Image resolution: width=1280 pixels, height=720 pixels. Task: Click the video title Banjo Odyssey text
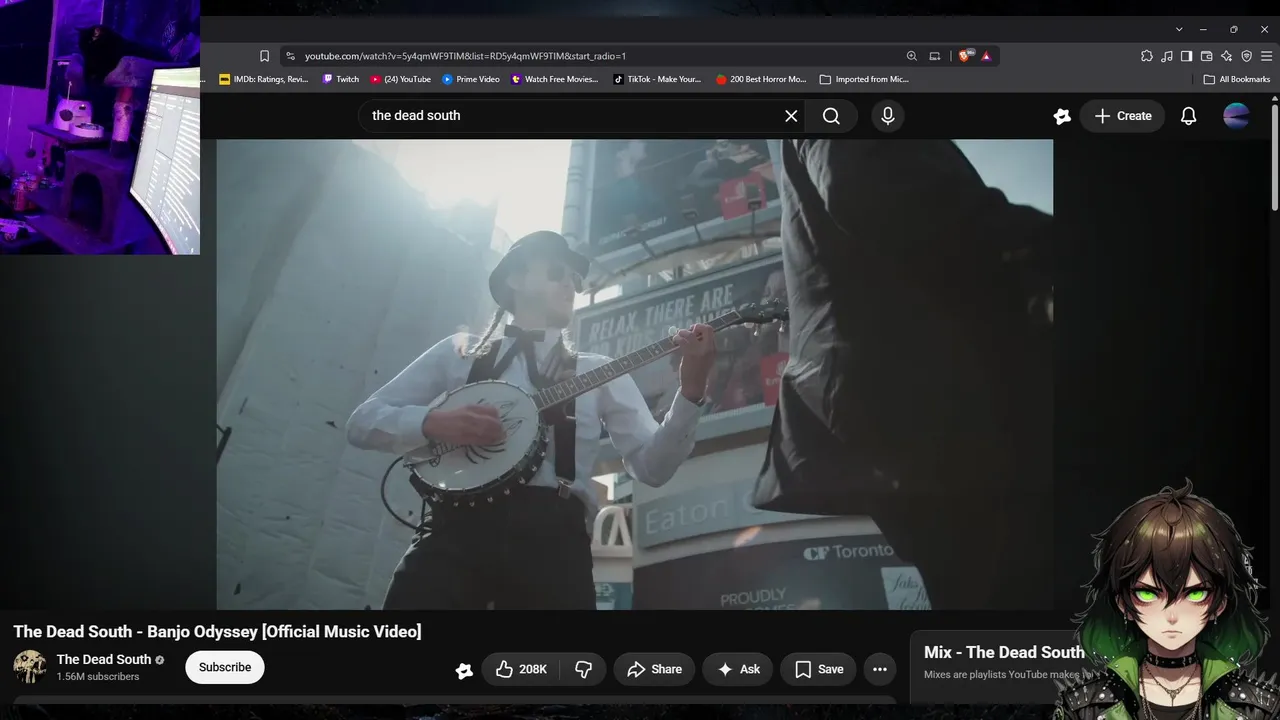pyautogui.click(x=217, y=631)
